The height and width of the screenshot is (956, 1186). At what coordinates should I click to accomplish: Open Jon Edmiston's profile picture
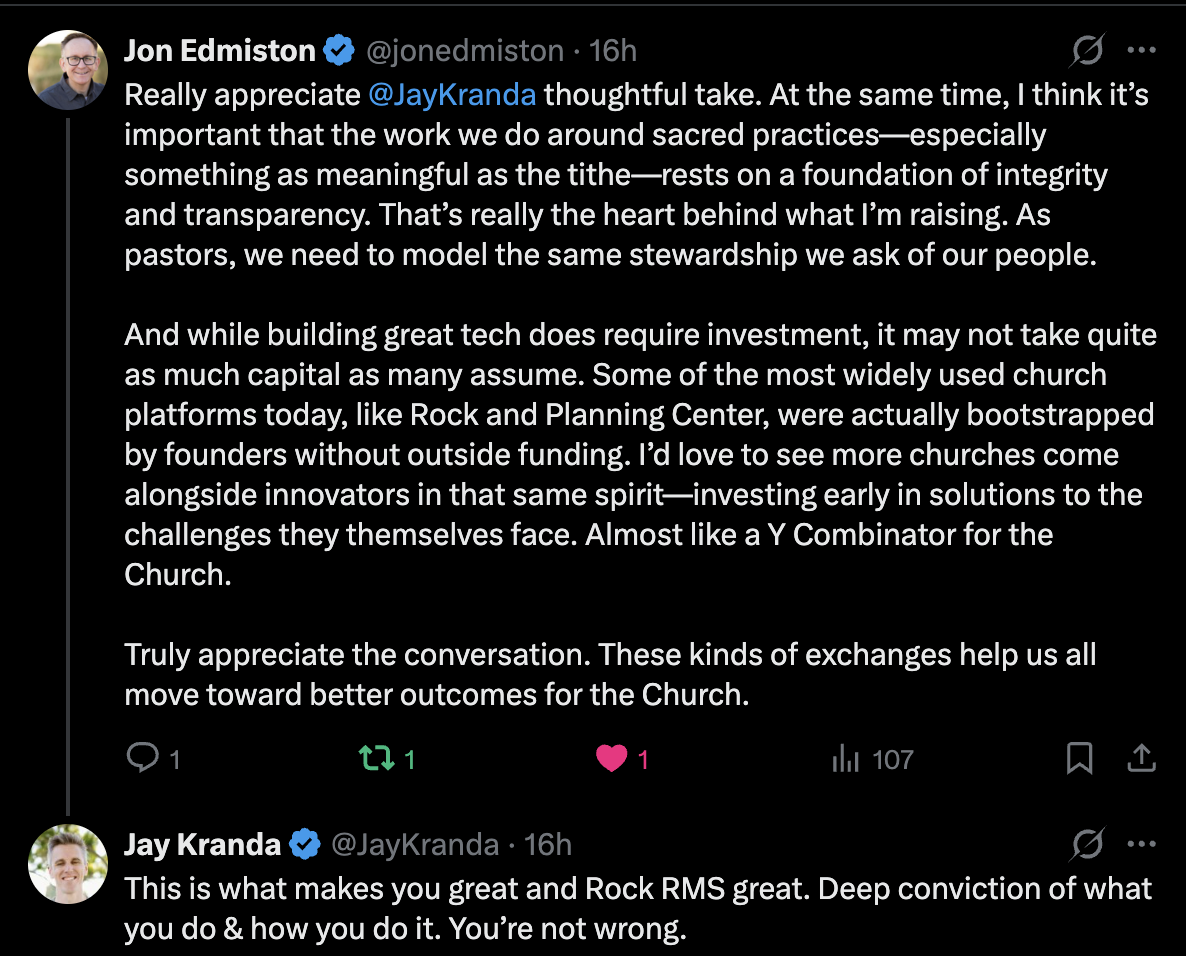(68, 70)
